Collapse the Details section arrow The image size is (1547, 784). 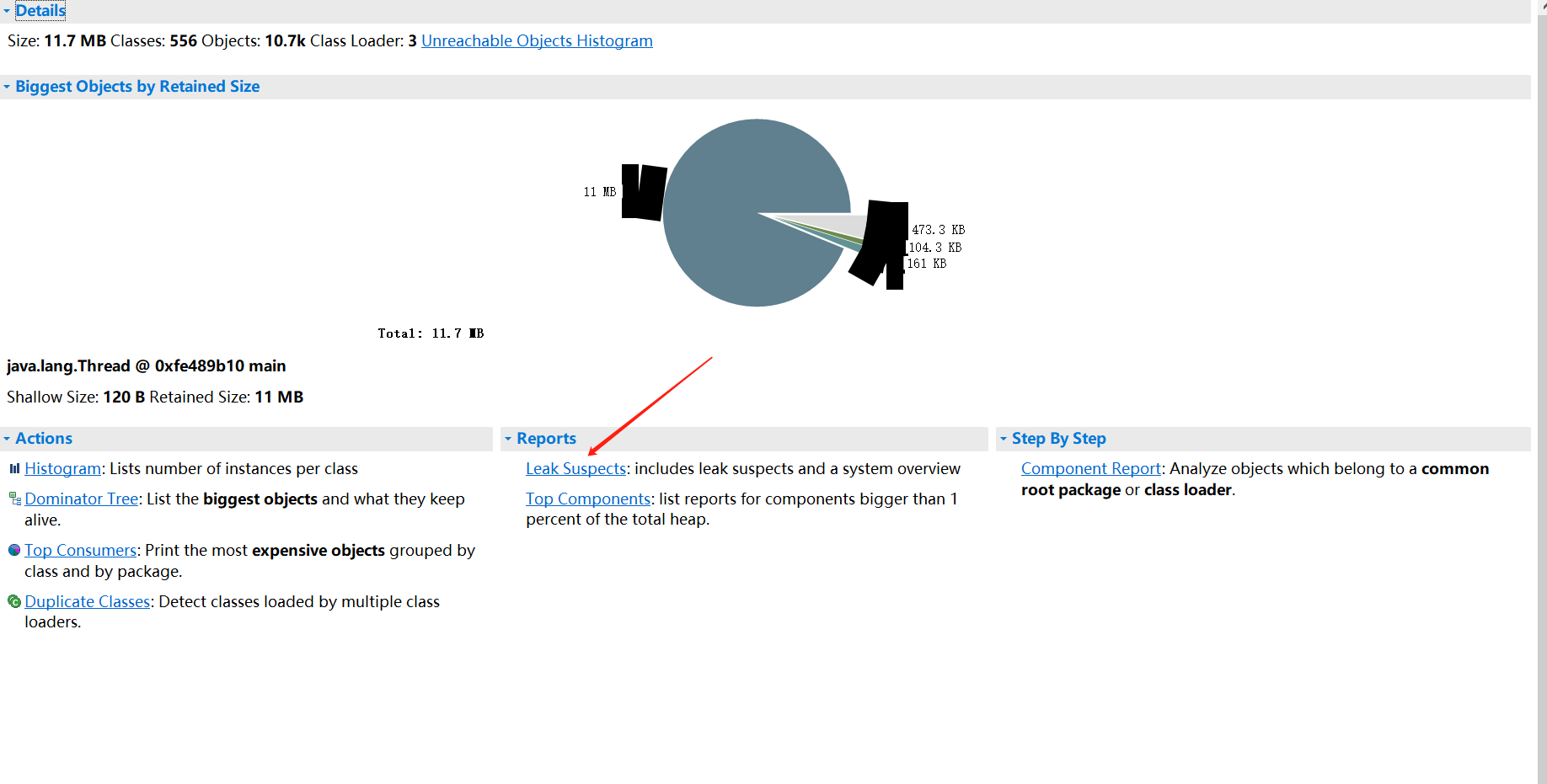[7, 11]
